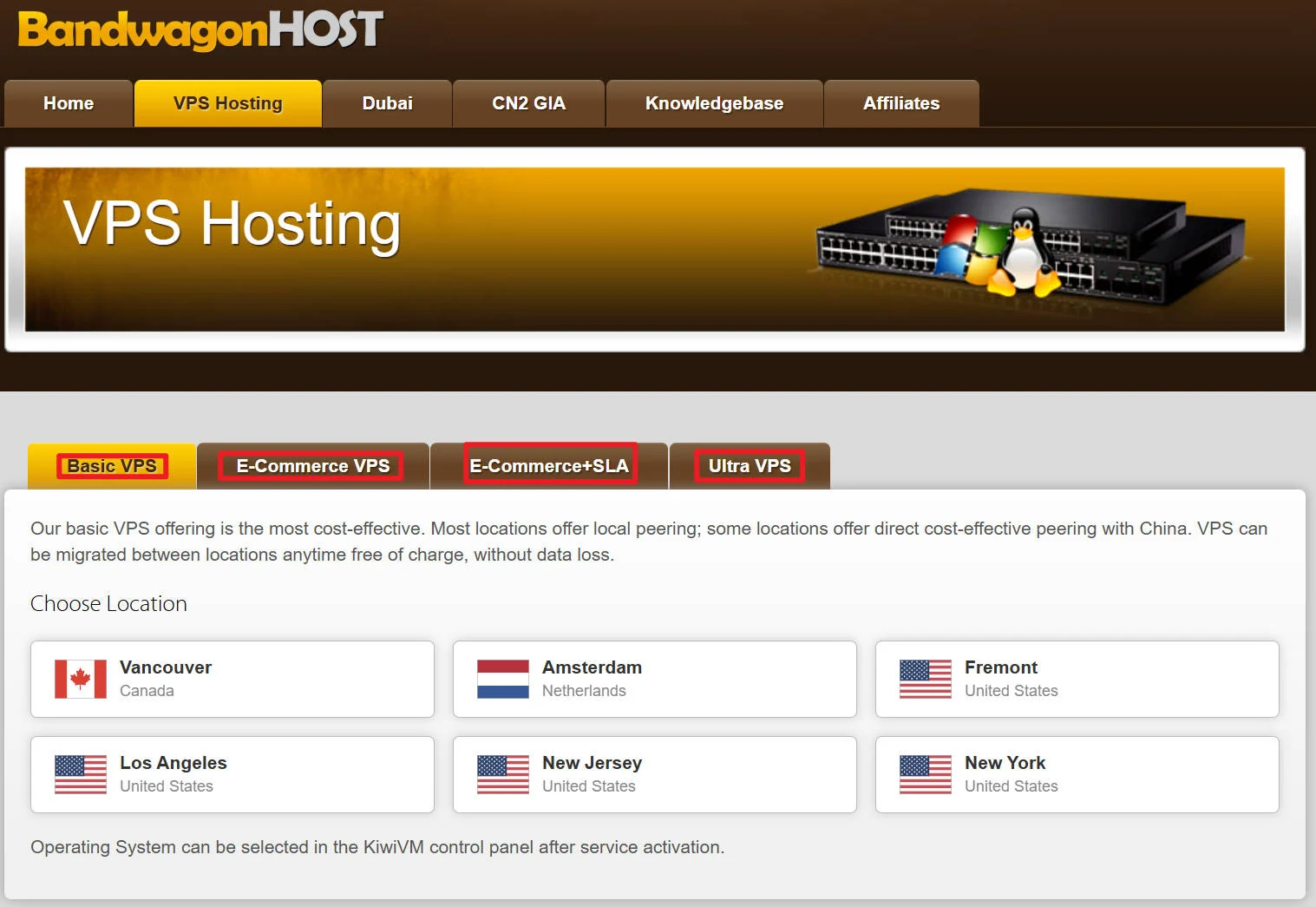Screen dimensions: 1316x907
Task: Choose the Vancouver location name
Action: [166, 667]
